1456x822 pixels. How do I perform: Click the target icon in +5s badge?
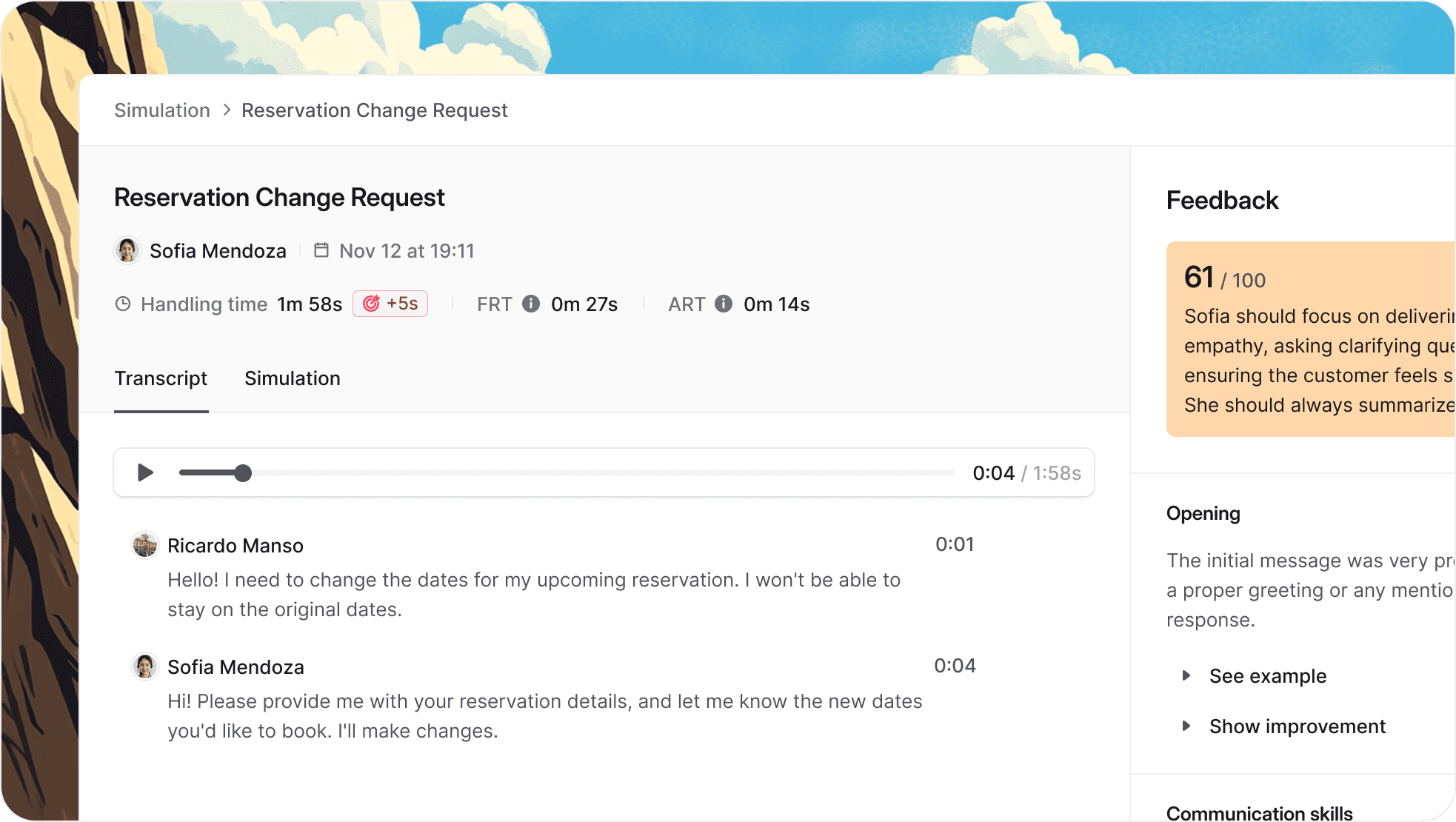[371, 304]
